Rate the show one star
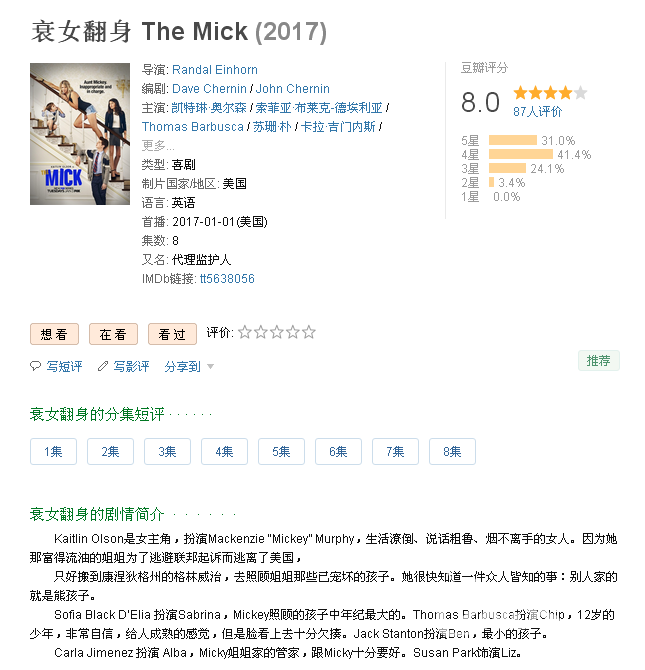 [x=244, y=332]
